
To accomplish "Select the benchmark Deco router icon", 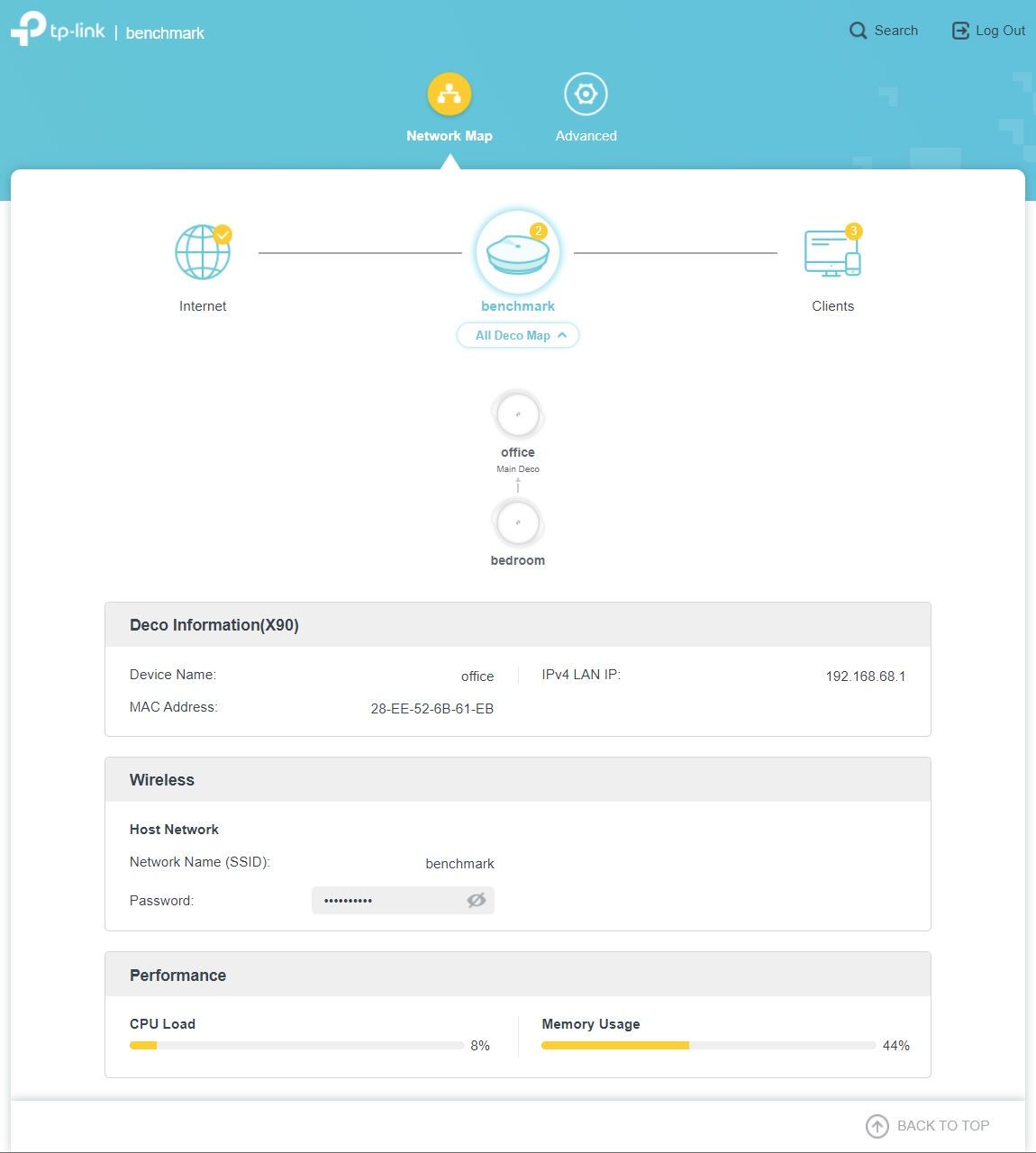I will click(518, 253).
